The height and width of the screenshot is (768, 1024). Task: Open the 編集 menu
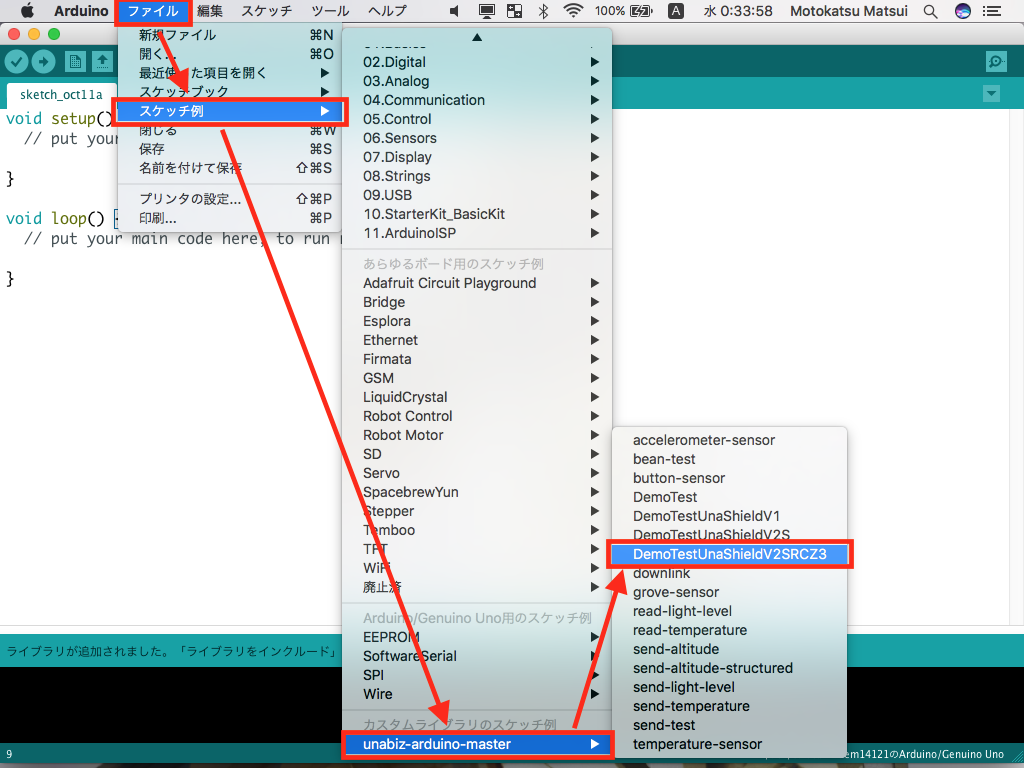coord(210,11)
